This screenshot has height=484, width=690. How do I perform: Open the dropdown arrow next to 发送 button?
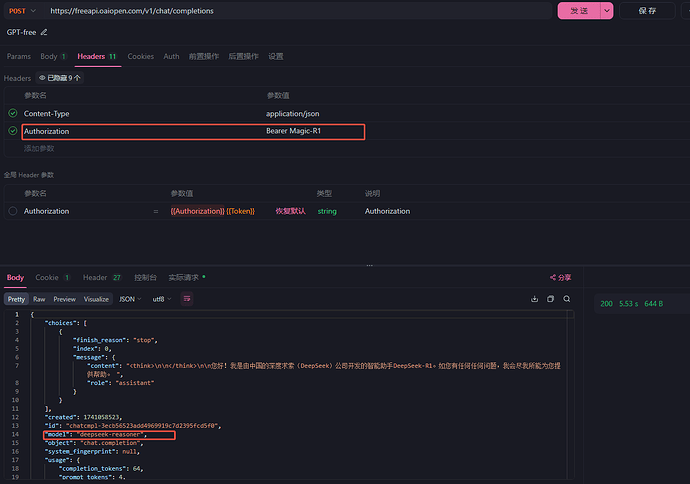(x=607, y=11)
